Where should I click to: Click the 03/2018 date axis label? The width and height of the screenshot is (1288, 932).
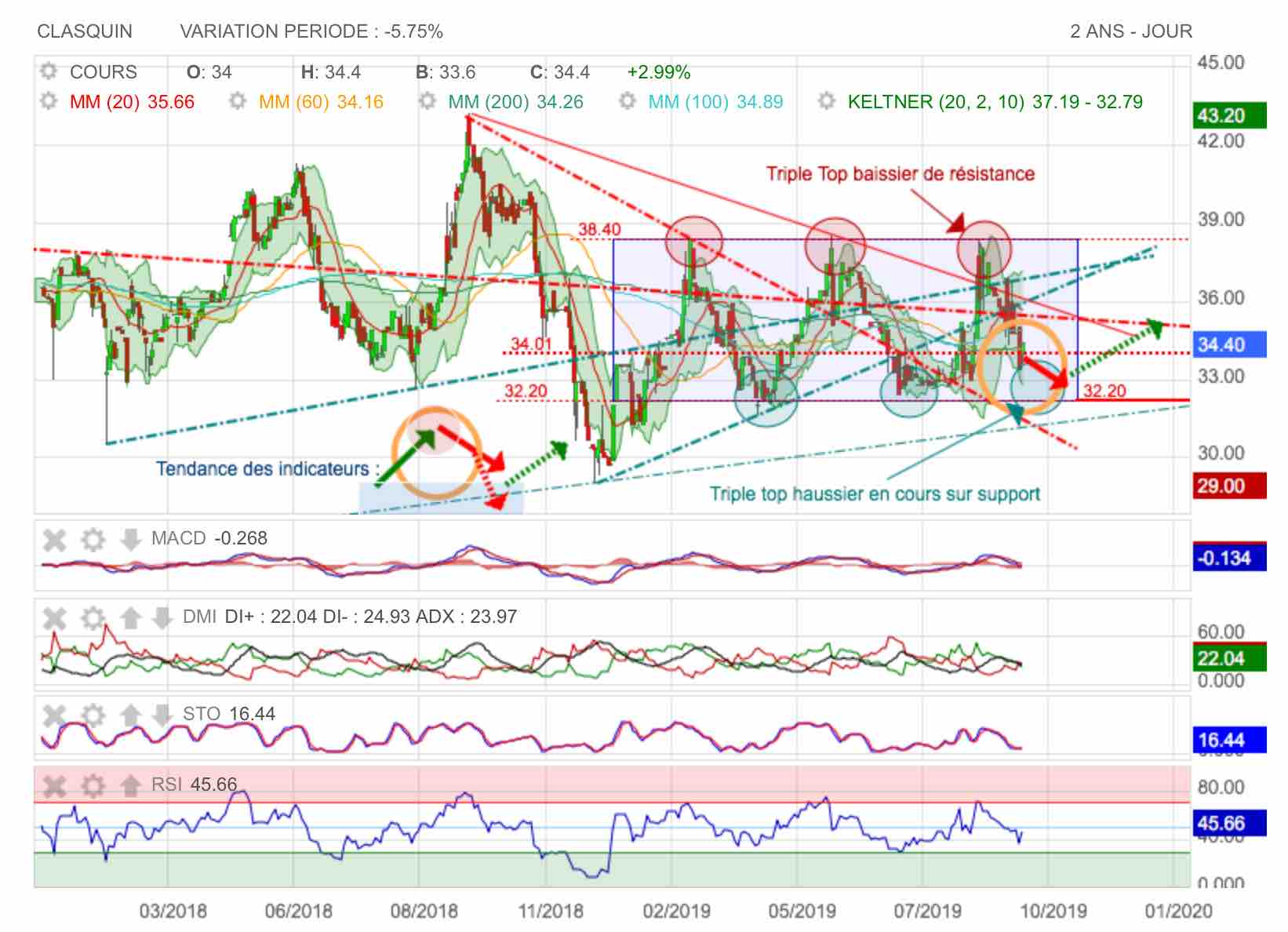point(173,911)
